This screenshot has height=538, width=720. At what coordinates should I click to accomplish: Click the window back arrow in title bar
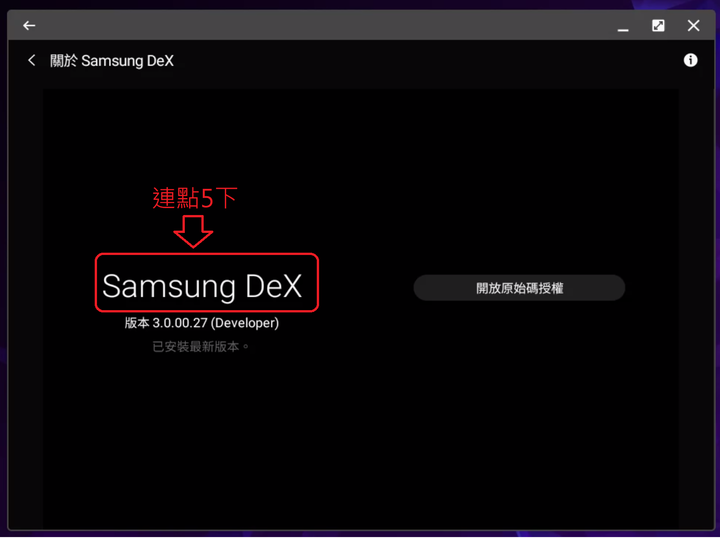(x=29, y=26)
